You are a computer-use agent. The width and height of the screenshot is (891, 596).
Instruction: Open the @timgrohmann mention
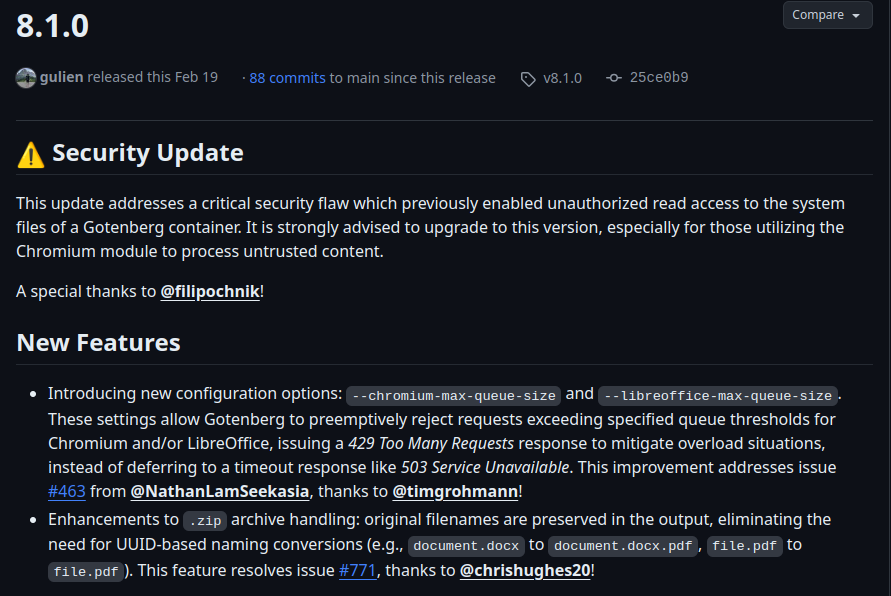[x=454, y=491]
